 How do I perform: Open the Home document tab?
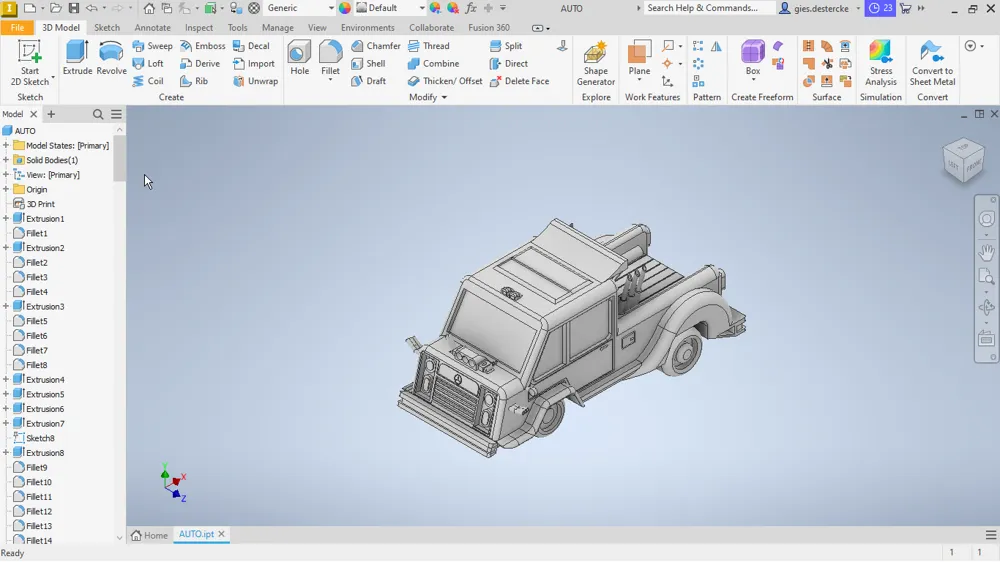149,535
